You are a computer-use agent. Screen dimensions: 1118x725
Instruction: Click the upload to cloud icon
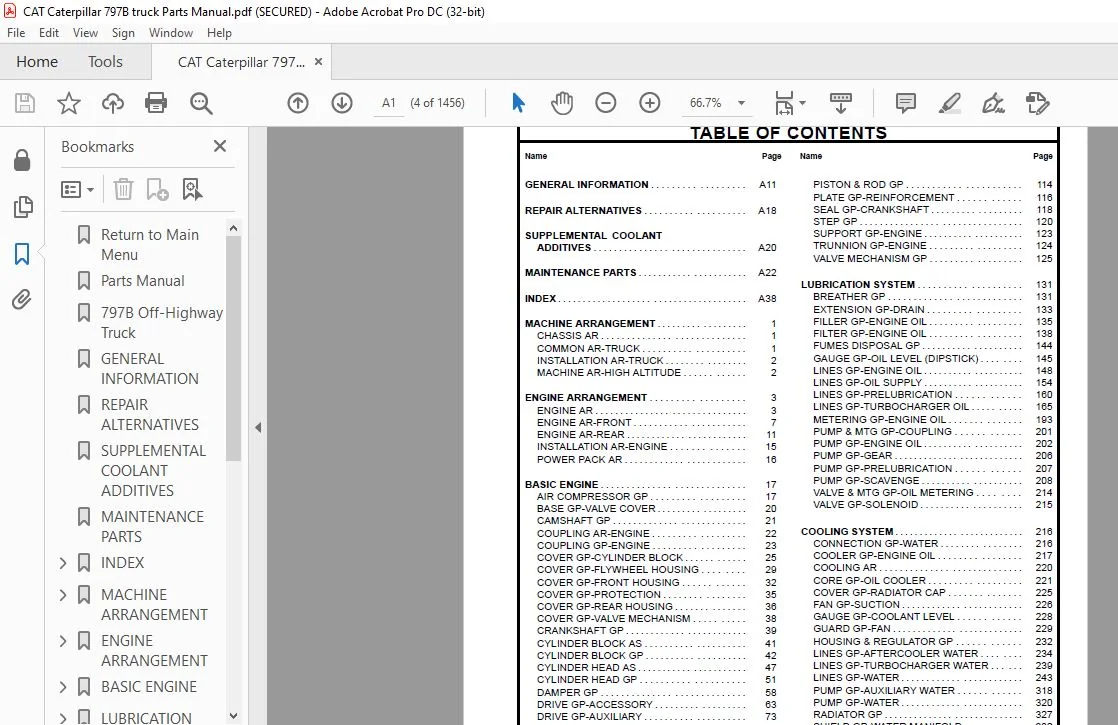tap(113, 103)
